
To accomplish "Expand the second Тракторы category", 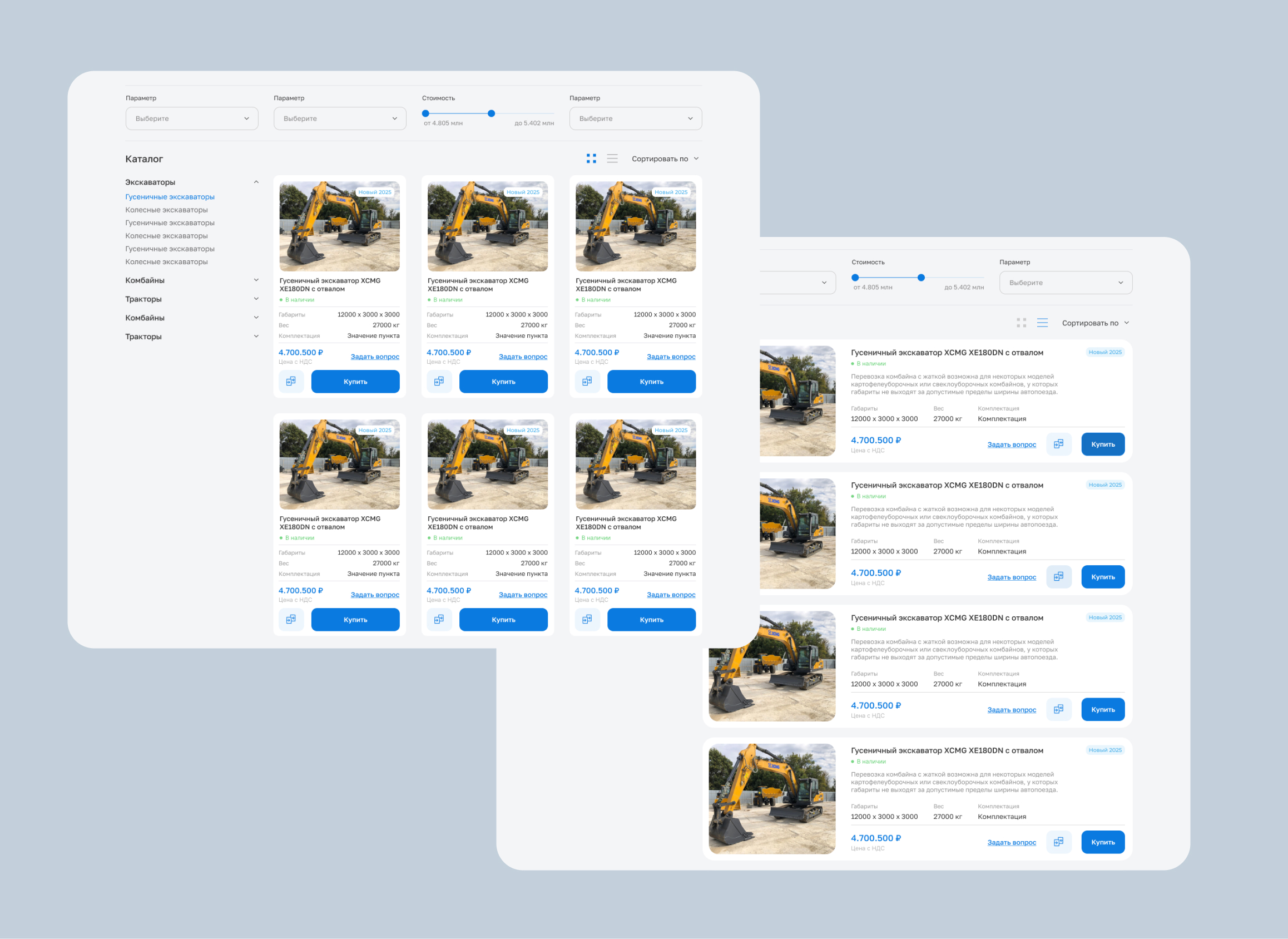I will click(192, 337).
